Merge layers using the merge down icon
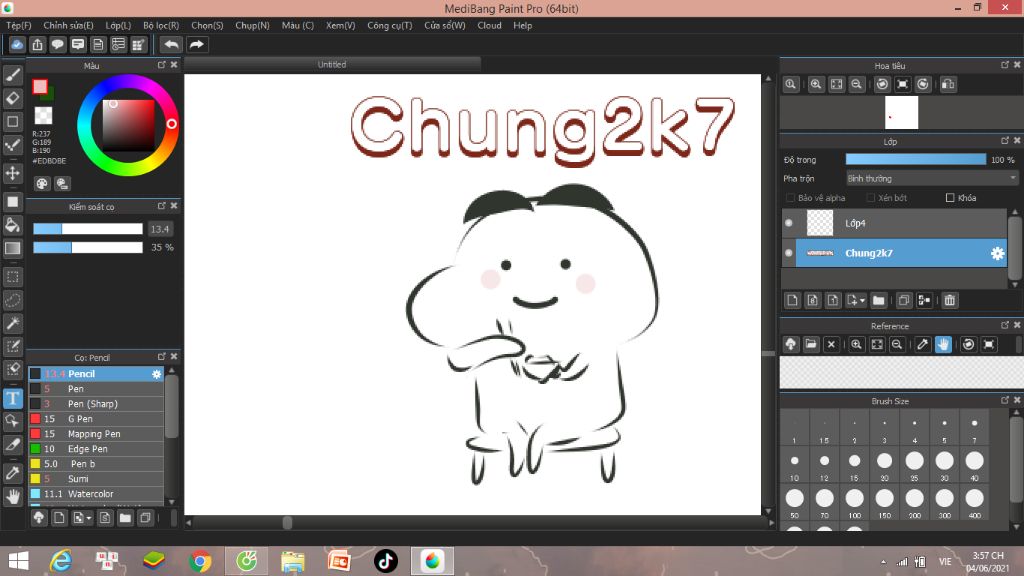The width and height of the screenshot is (1024, 576). [924, 300]
